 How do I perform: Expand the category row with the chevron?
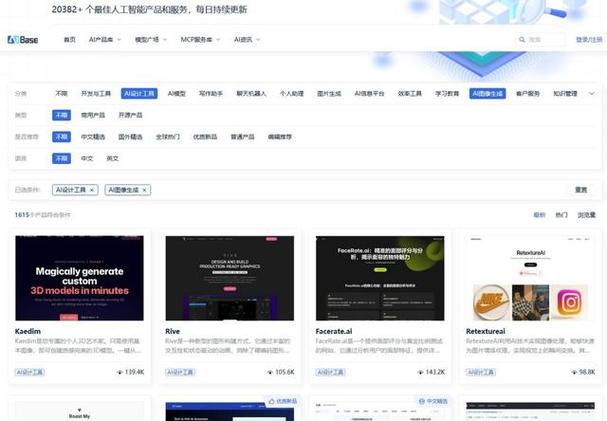pos(592,94)
